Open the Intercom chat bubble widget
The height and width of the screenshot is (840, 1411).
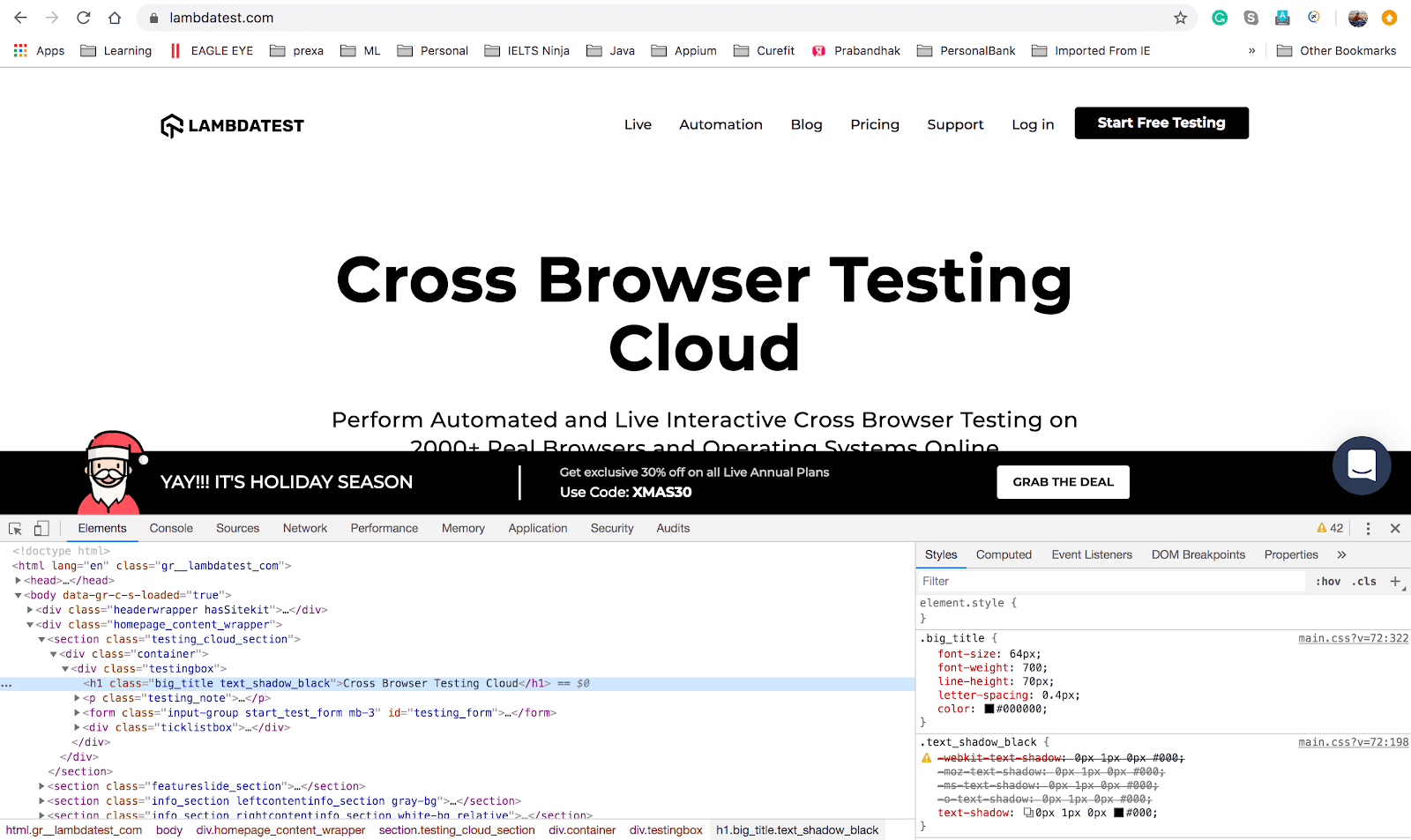1362,465
